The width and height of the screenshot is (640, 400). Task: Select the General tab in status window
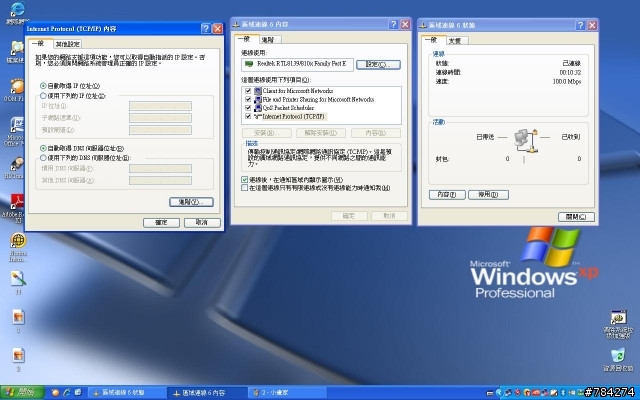tap(432, 40)
